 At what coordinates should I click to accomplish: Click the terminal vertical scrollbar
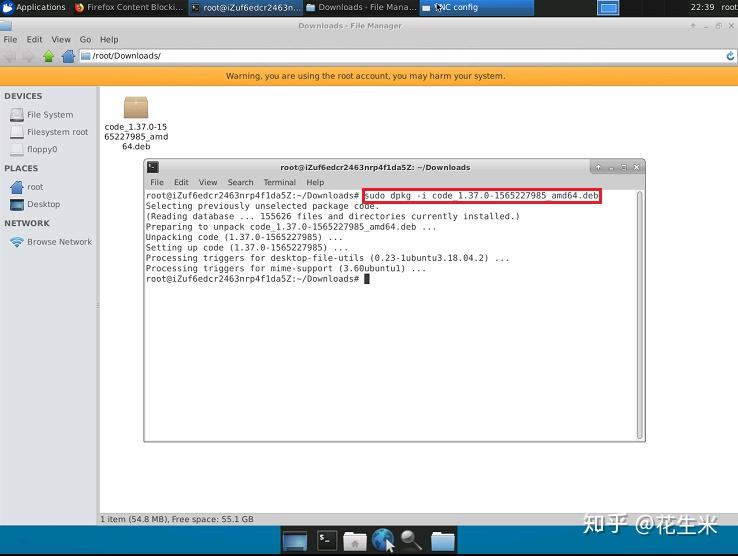point(640,314)
